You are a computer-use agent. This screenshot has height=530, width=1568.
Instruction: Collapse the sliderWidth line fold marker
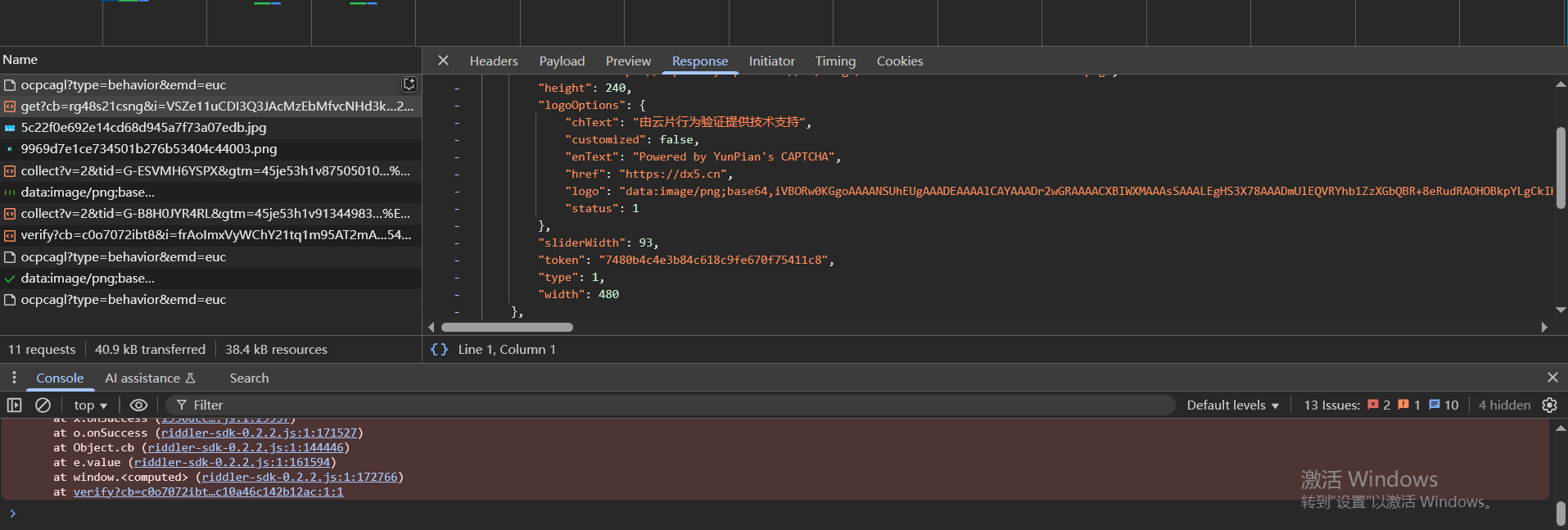coord(457,243)
